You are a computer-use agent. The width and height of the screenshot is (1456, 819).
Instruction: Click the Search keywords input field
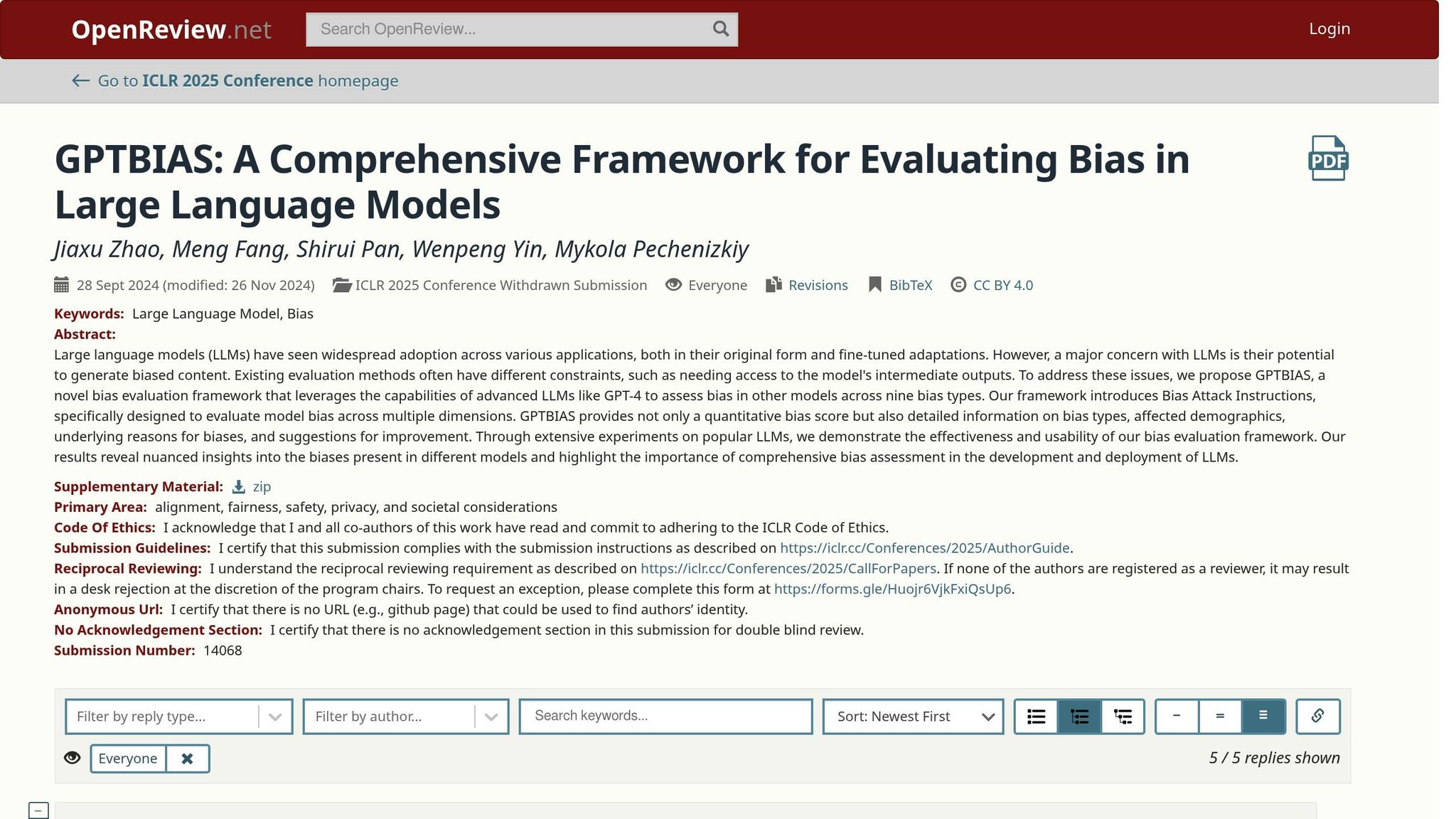(665, 716)
